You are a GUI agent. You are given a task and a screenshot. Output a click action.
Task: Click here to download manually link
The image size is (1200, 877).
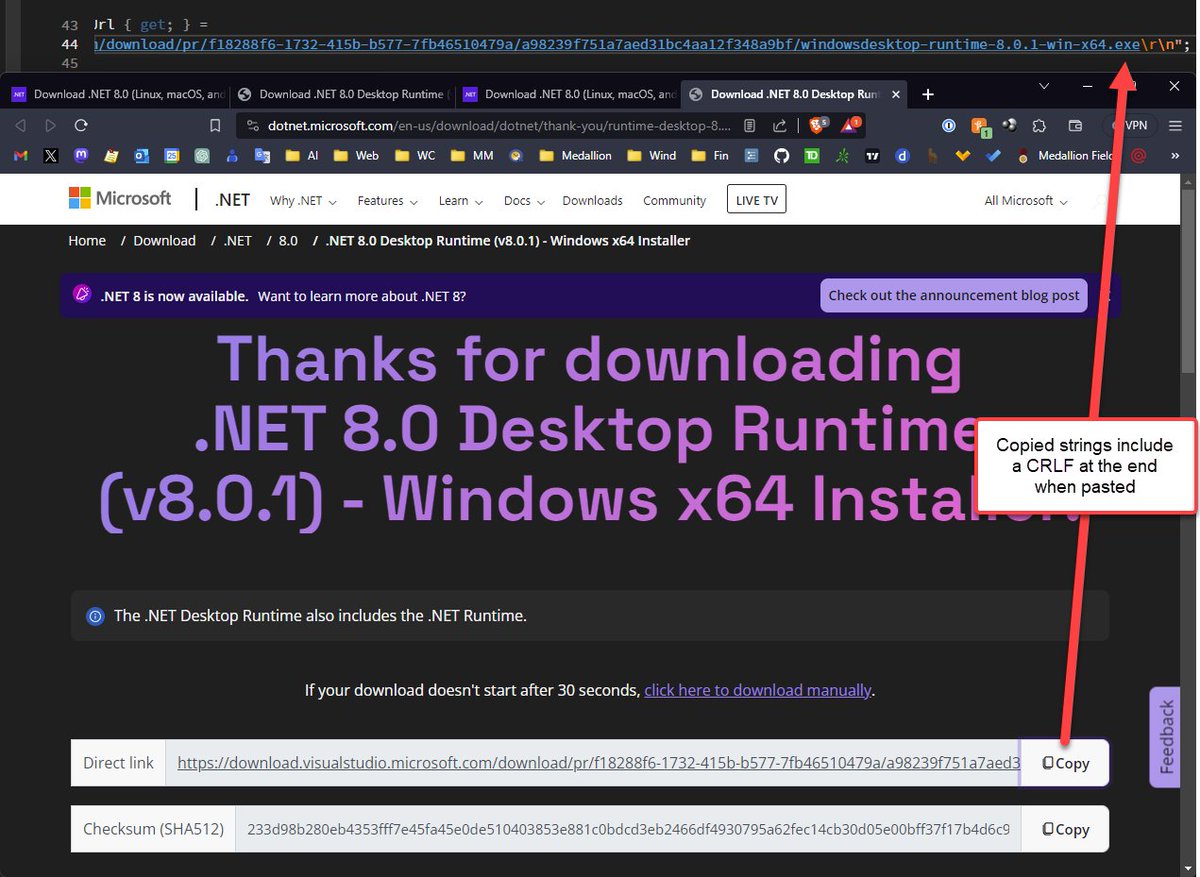tap(758, 690)
